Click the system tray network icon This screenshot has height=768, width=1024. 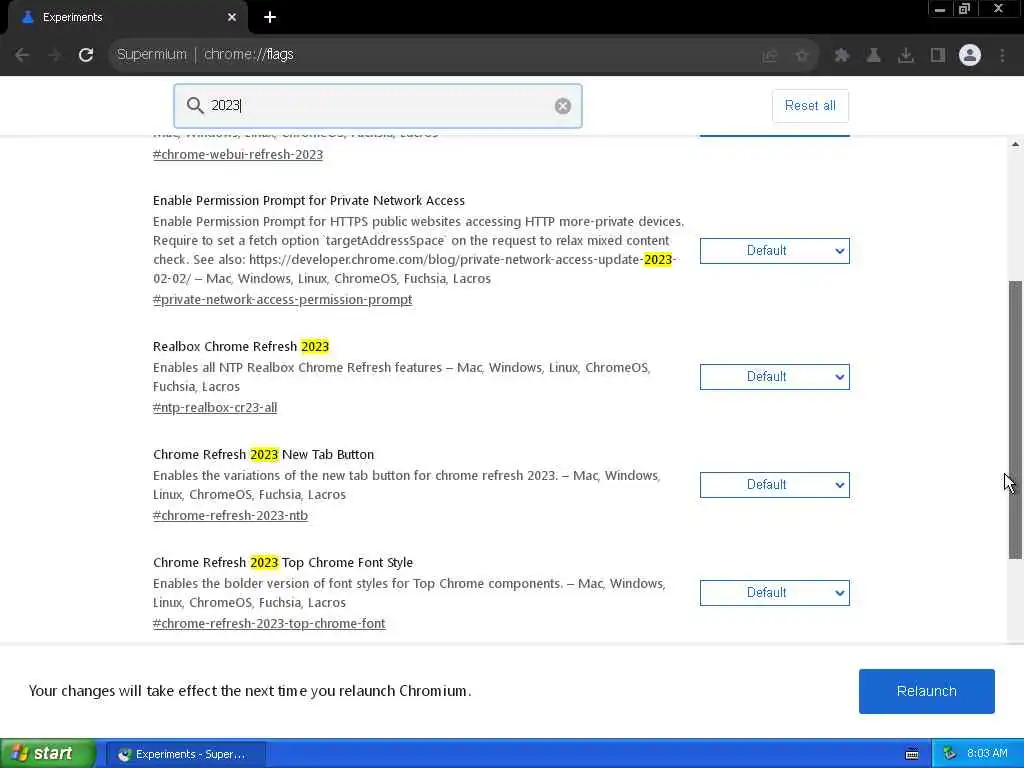[950, 754]
